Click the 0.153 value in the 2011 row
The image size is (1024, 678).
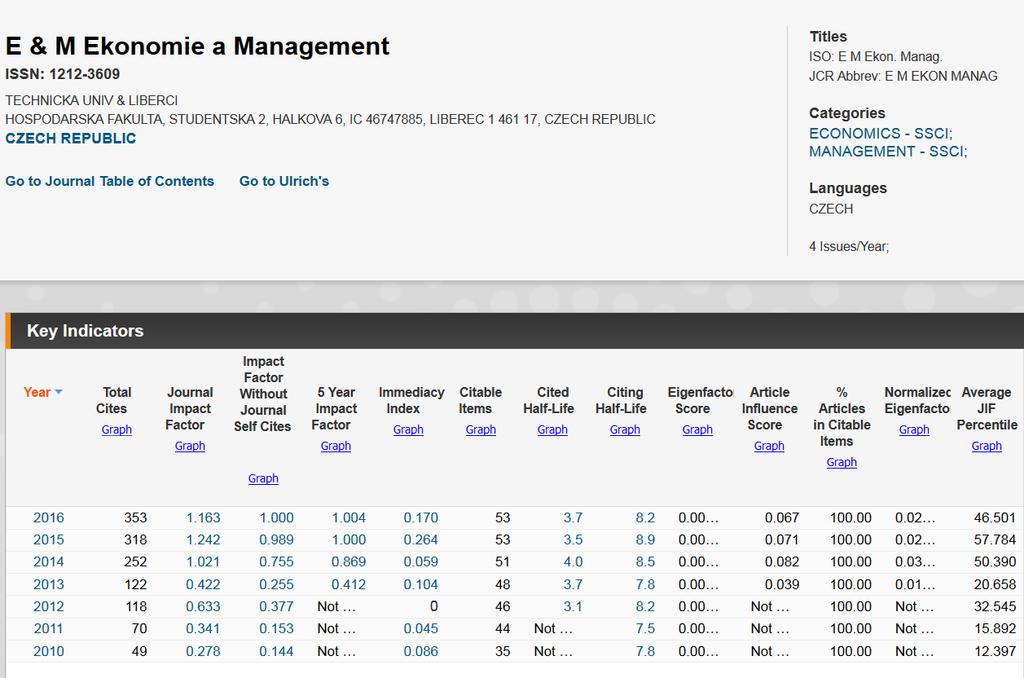[276, 629]
